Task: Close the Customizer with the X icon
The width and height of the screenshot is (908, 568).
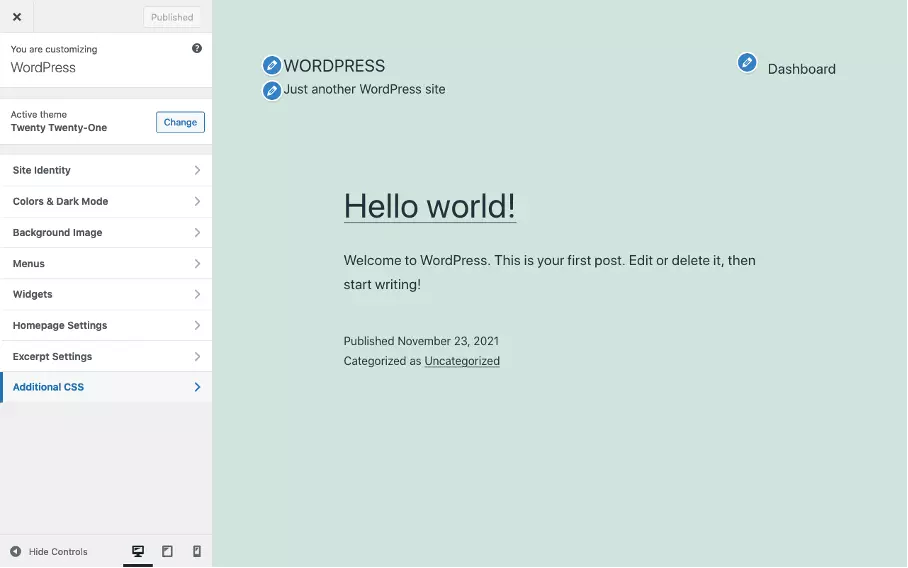Action: pos(17,17)
